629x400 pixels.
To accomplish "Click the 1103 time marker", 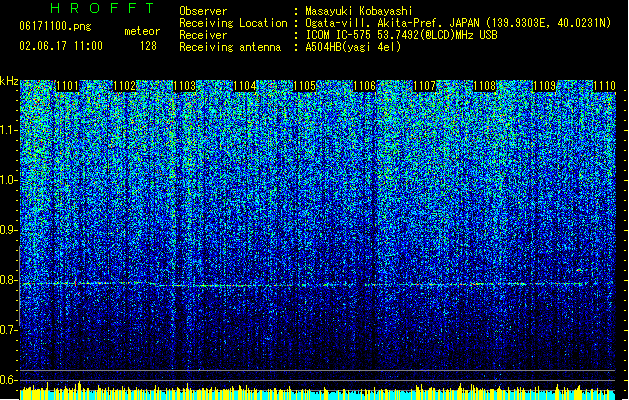I will tap(185, 86).
